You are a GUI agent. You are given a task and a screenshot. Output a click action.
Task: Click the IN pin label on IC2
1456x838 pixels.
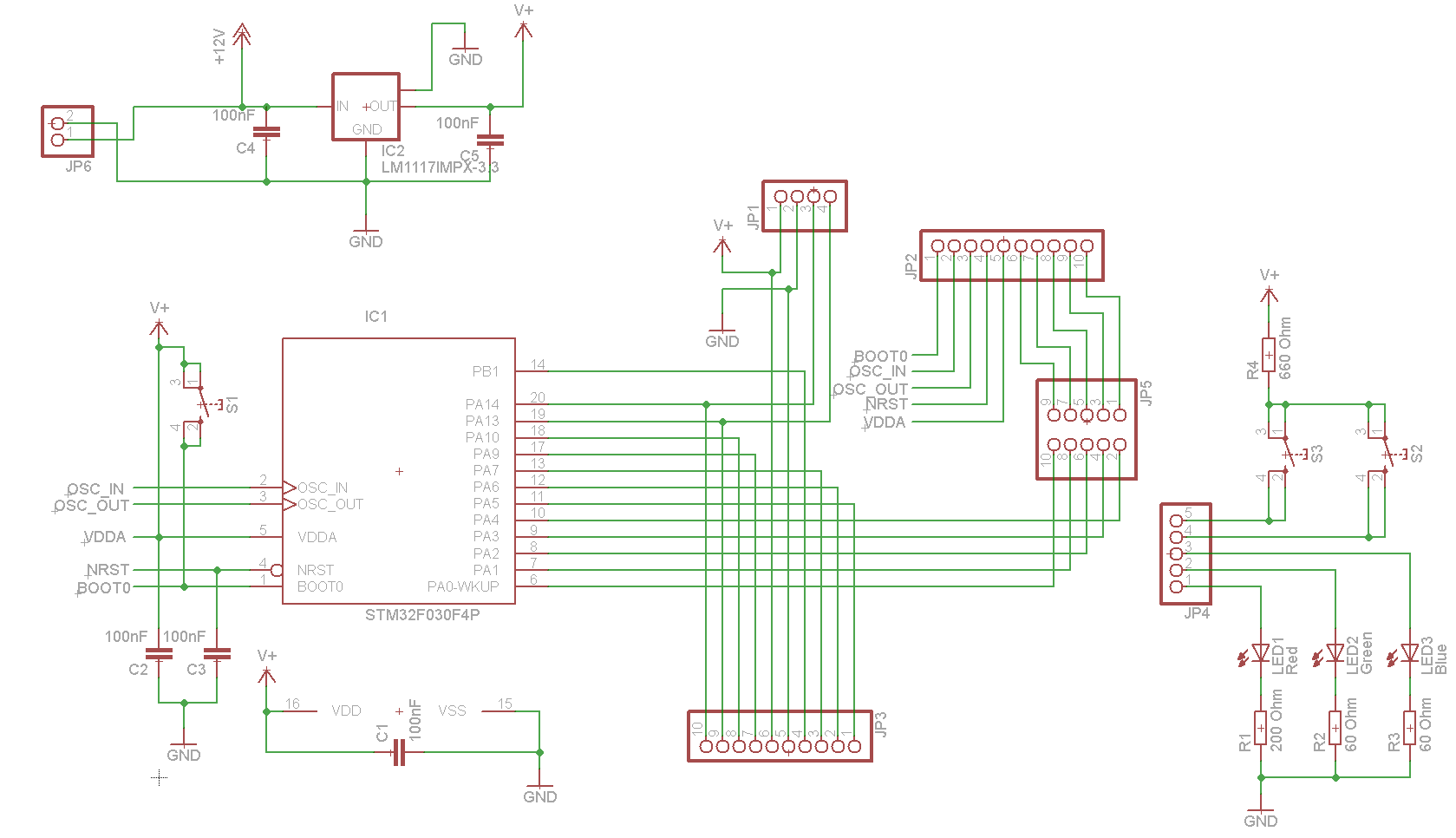coord(343,107)
